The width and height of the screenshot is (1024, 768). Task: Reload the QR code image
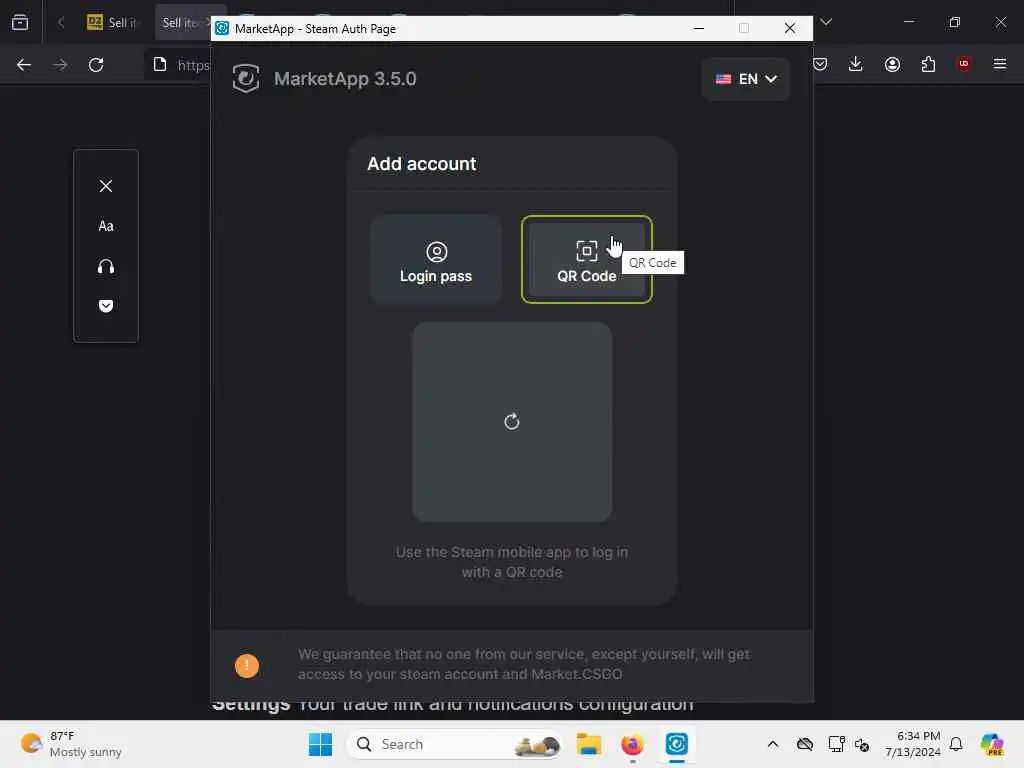512,421
